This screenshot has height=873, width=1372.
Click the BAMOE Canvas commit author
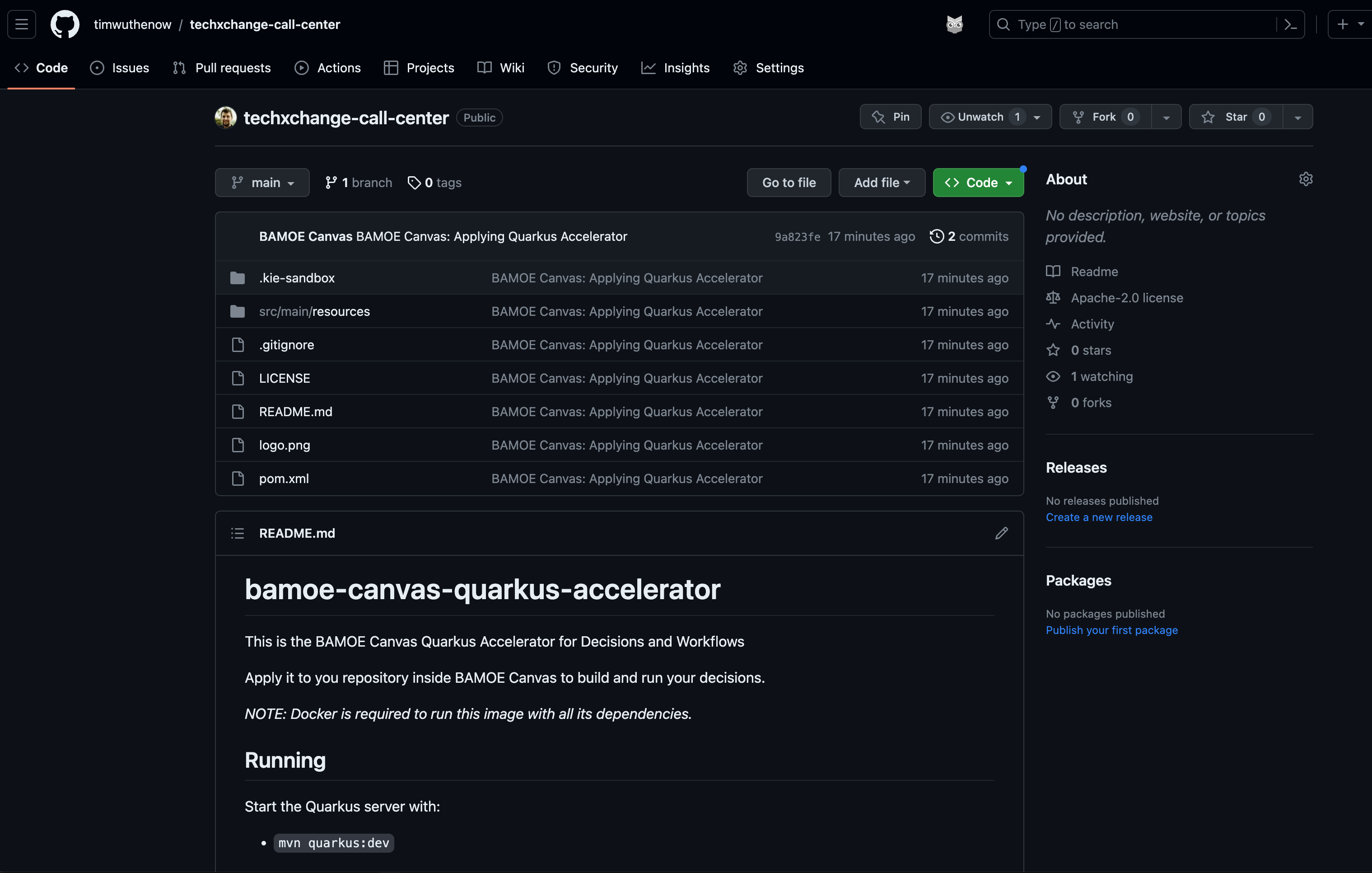click(306, 236)
